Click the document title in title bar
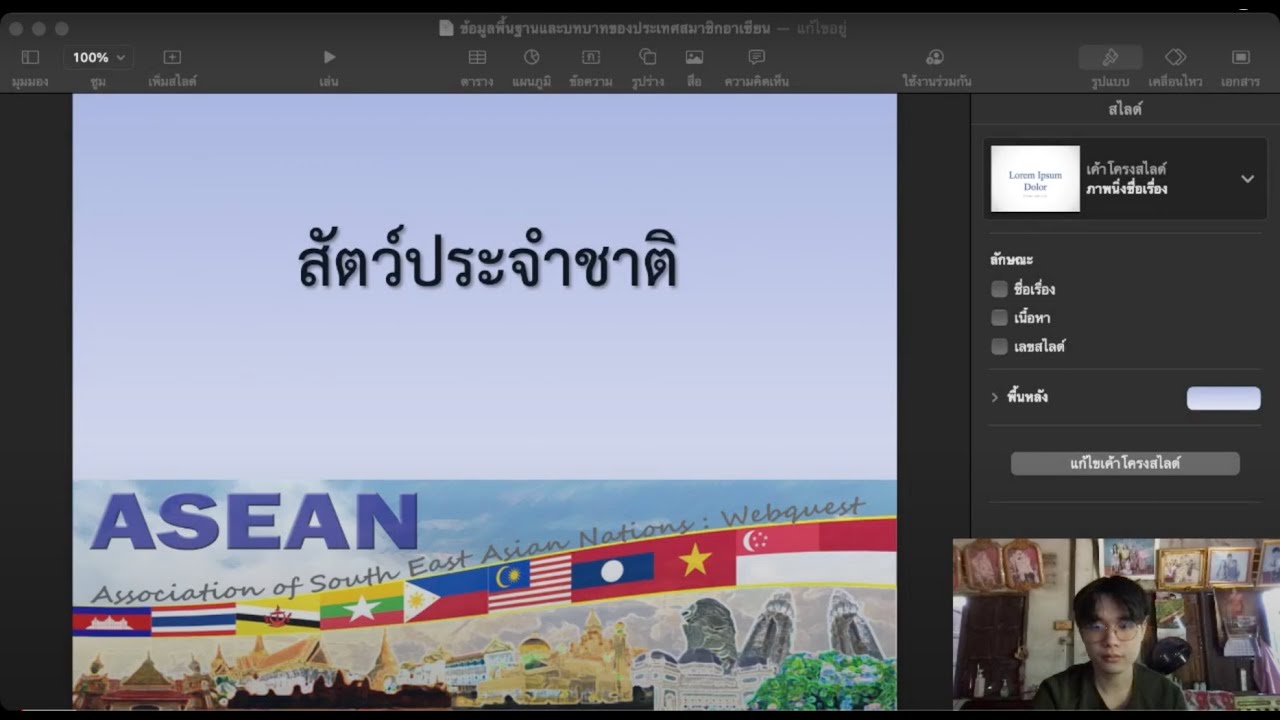This screenshot has width=1280, height=720. click(615, 28)
